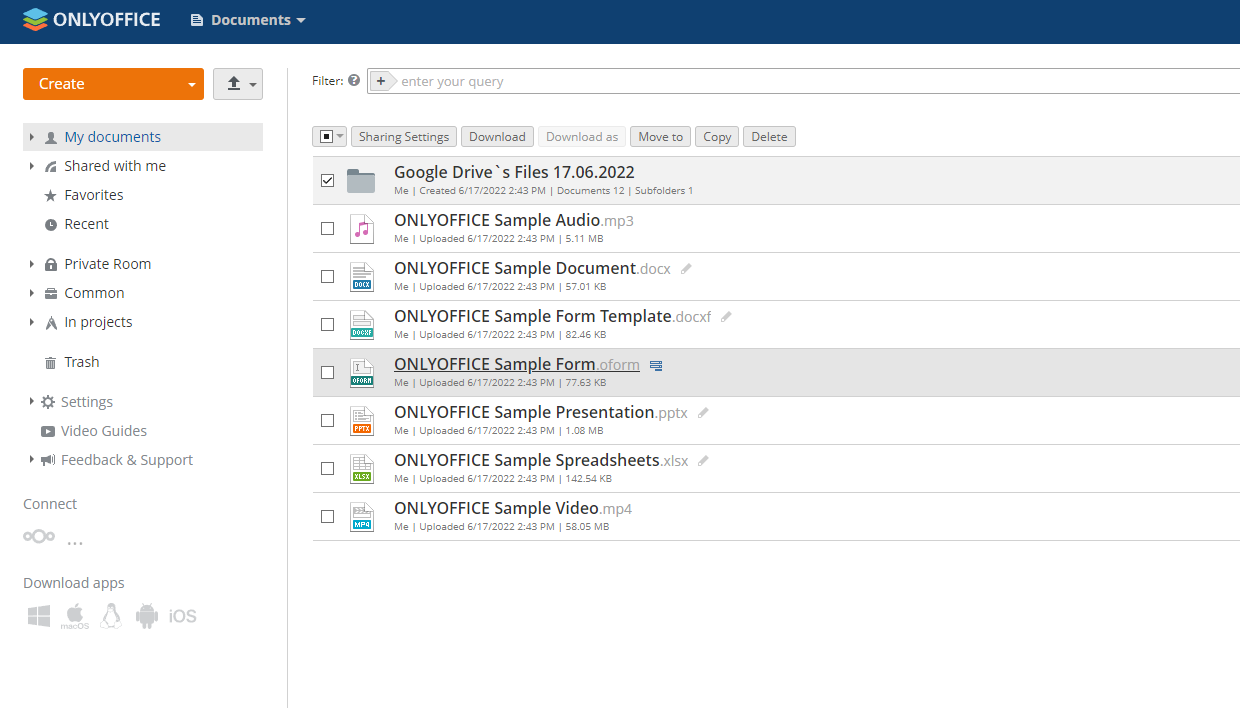Rename ONLYOFFICE Sample Document using its pencil icon
This screenshot has width=1240, height=708.
coord(685,268)
